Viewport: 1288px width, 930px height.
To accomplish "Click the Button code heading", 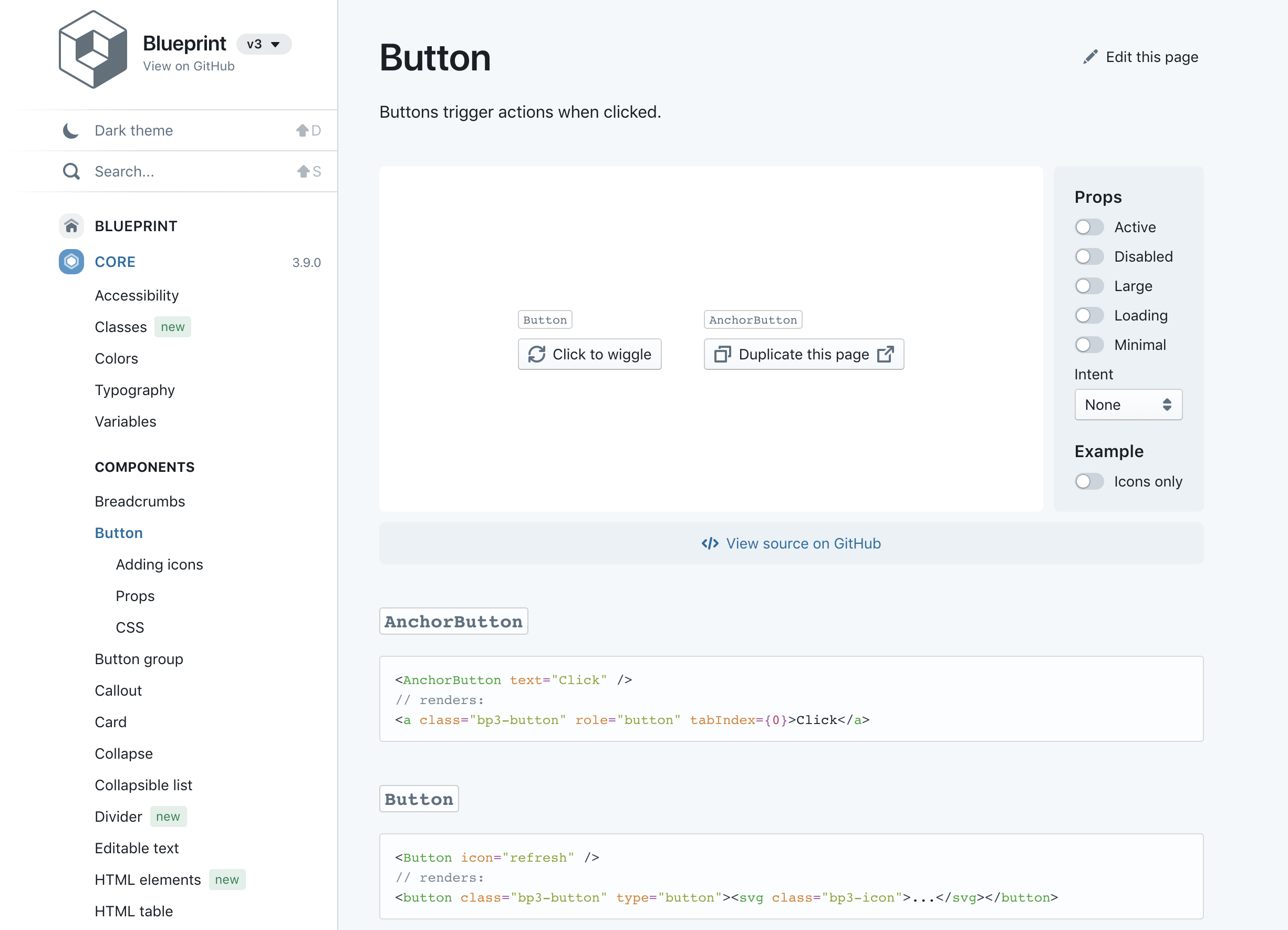I will point(419,799).
